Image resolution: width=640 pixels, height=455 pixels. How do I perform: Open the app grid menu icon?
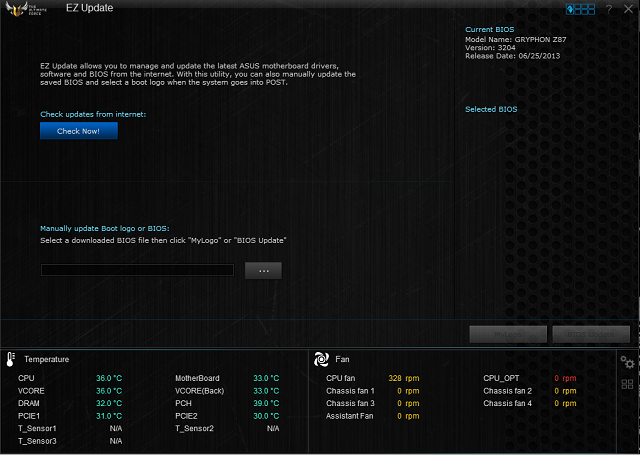tap(581, 9)
